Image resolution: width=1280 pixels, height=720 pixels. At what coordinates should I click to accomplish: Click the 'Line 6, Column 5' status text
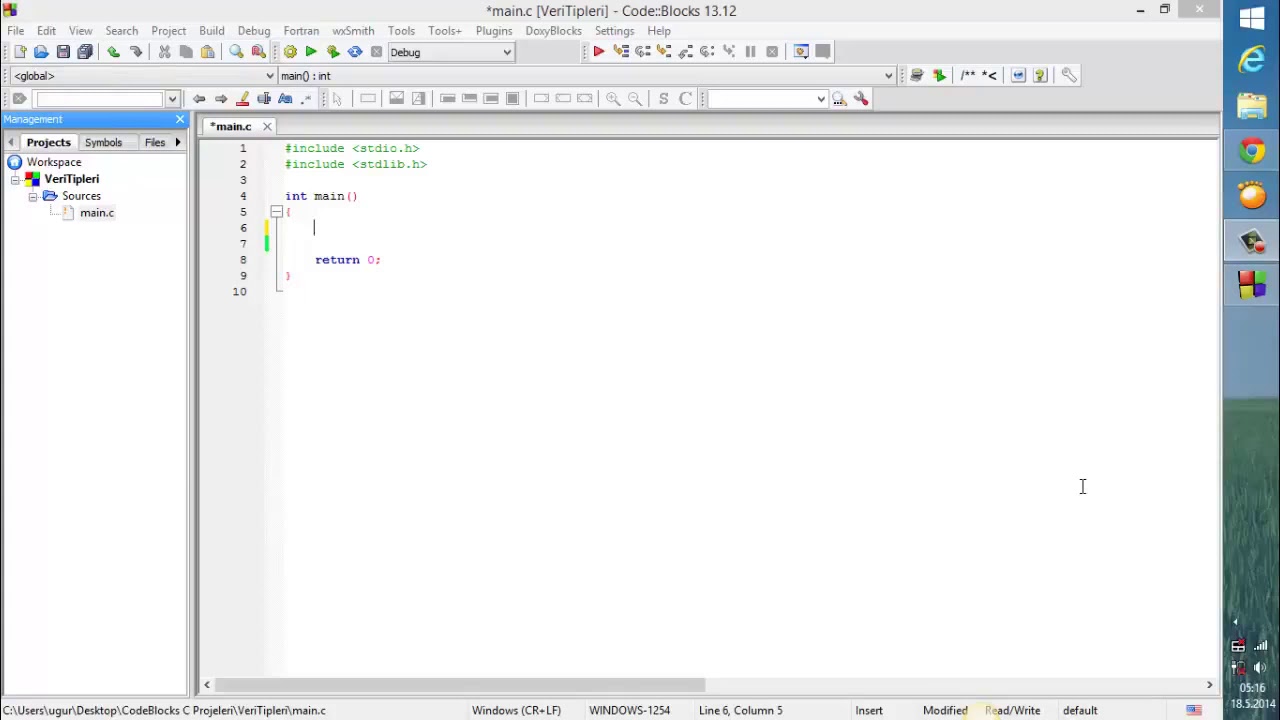tap(741, 710)
